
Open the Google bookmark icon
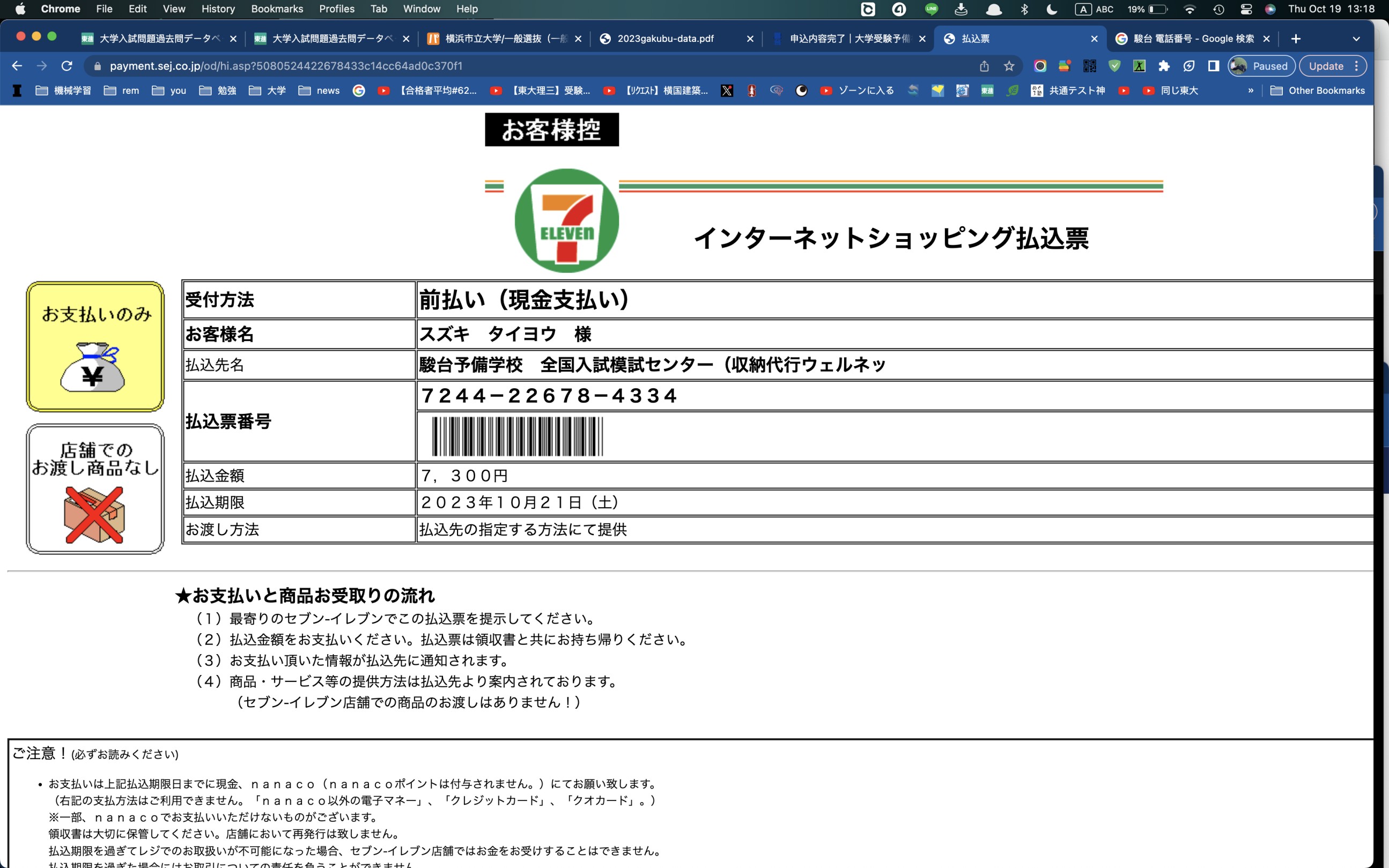click(x=359, y=91)
